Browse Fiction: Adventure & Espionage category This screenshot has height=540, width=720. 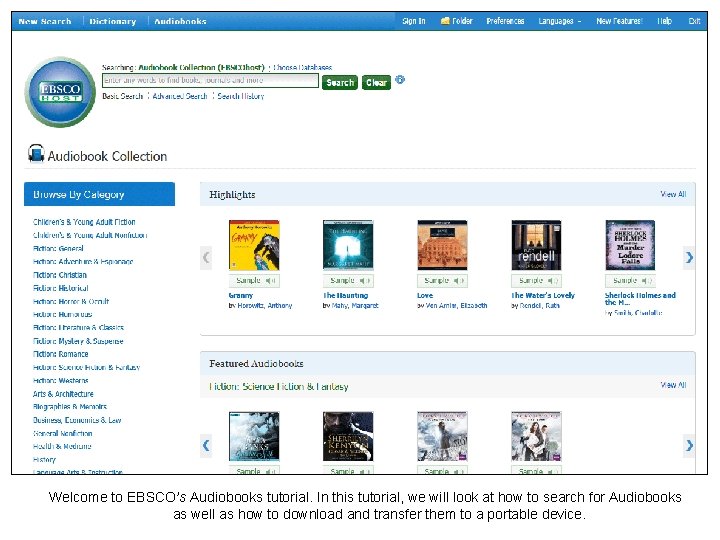(83, 262)
